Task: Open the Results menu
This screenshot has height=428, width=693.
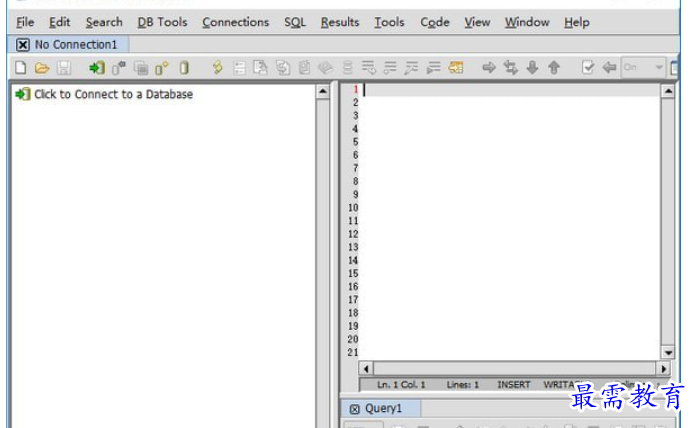Action: coord(340,22)
